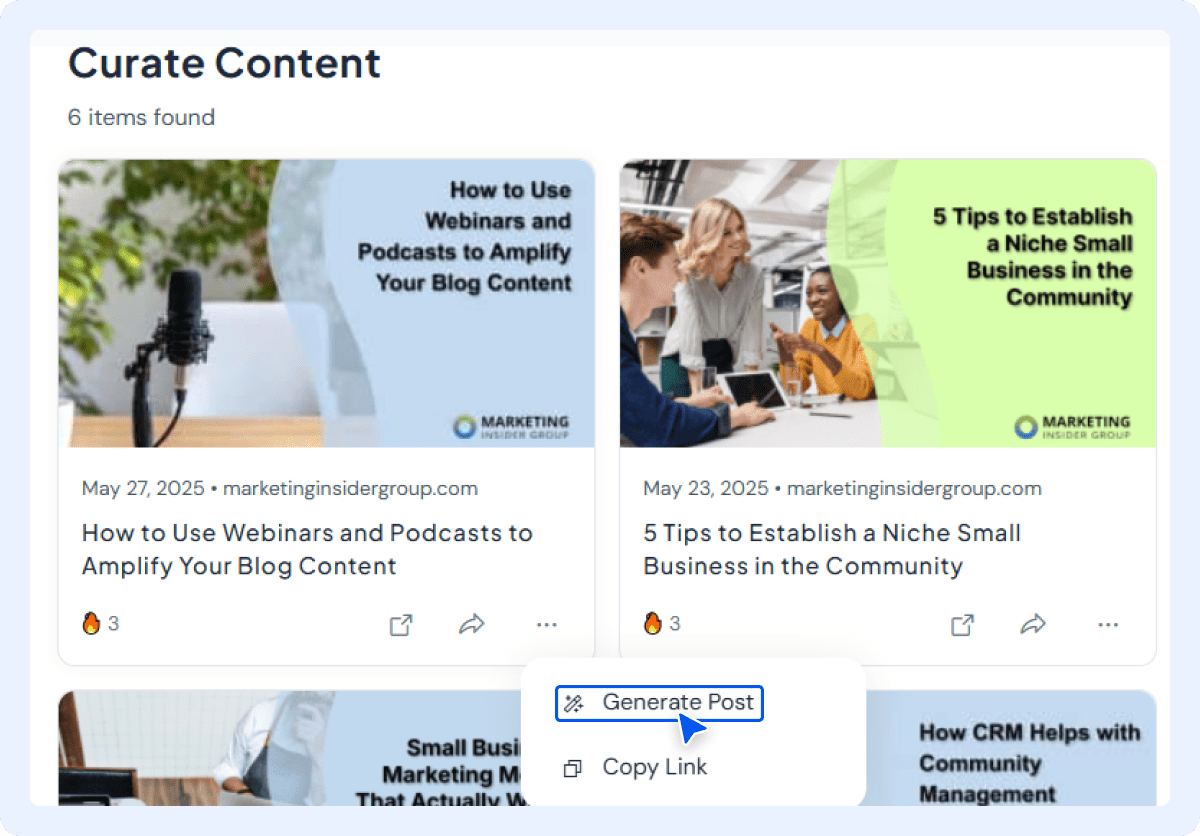Open more options on Webinars and Podcasts card
The image size is (1200, 836).
click(x=546, y=625)
